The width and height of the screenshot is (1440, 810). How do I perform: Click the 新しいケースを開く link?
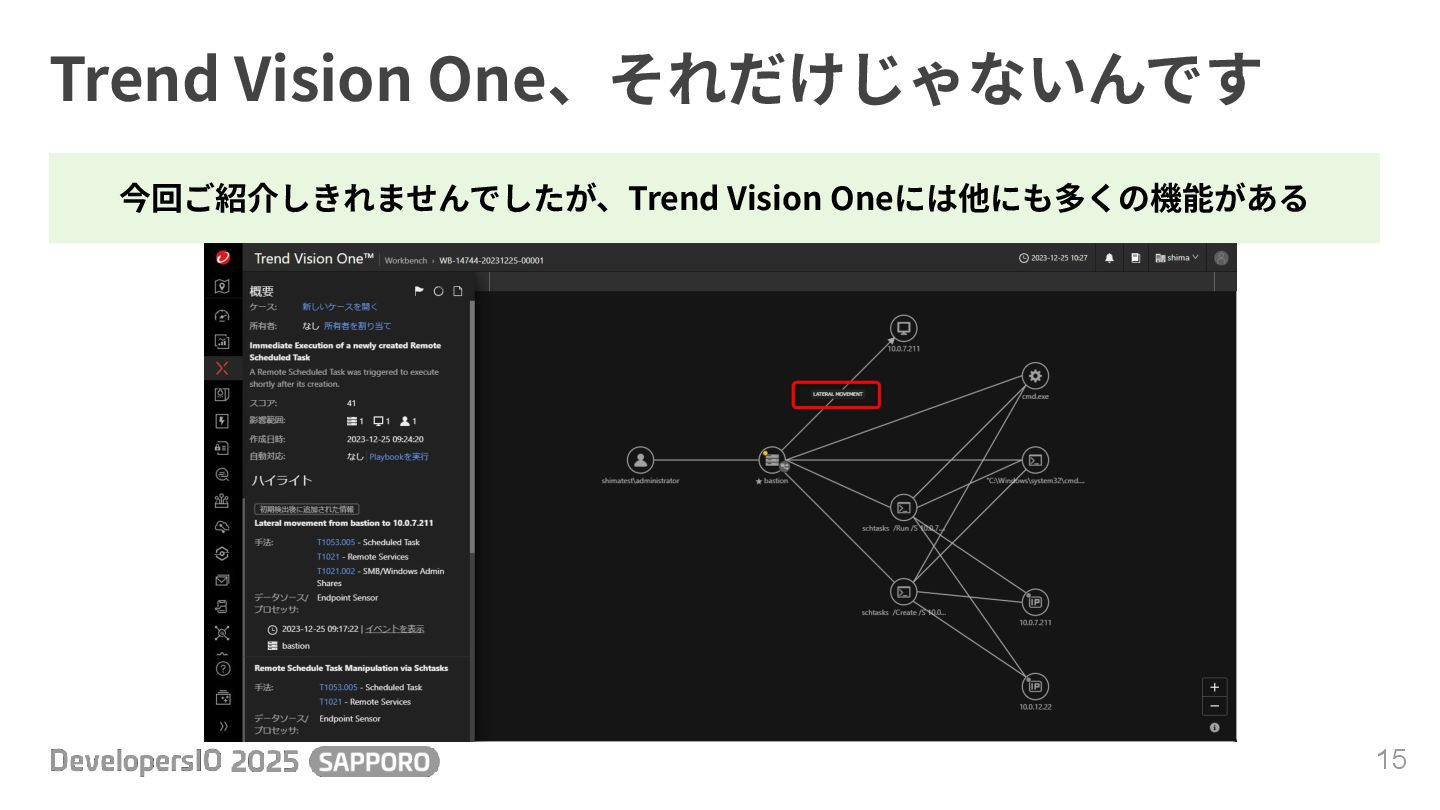tap(341, 307)
